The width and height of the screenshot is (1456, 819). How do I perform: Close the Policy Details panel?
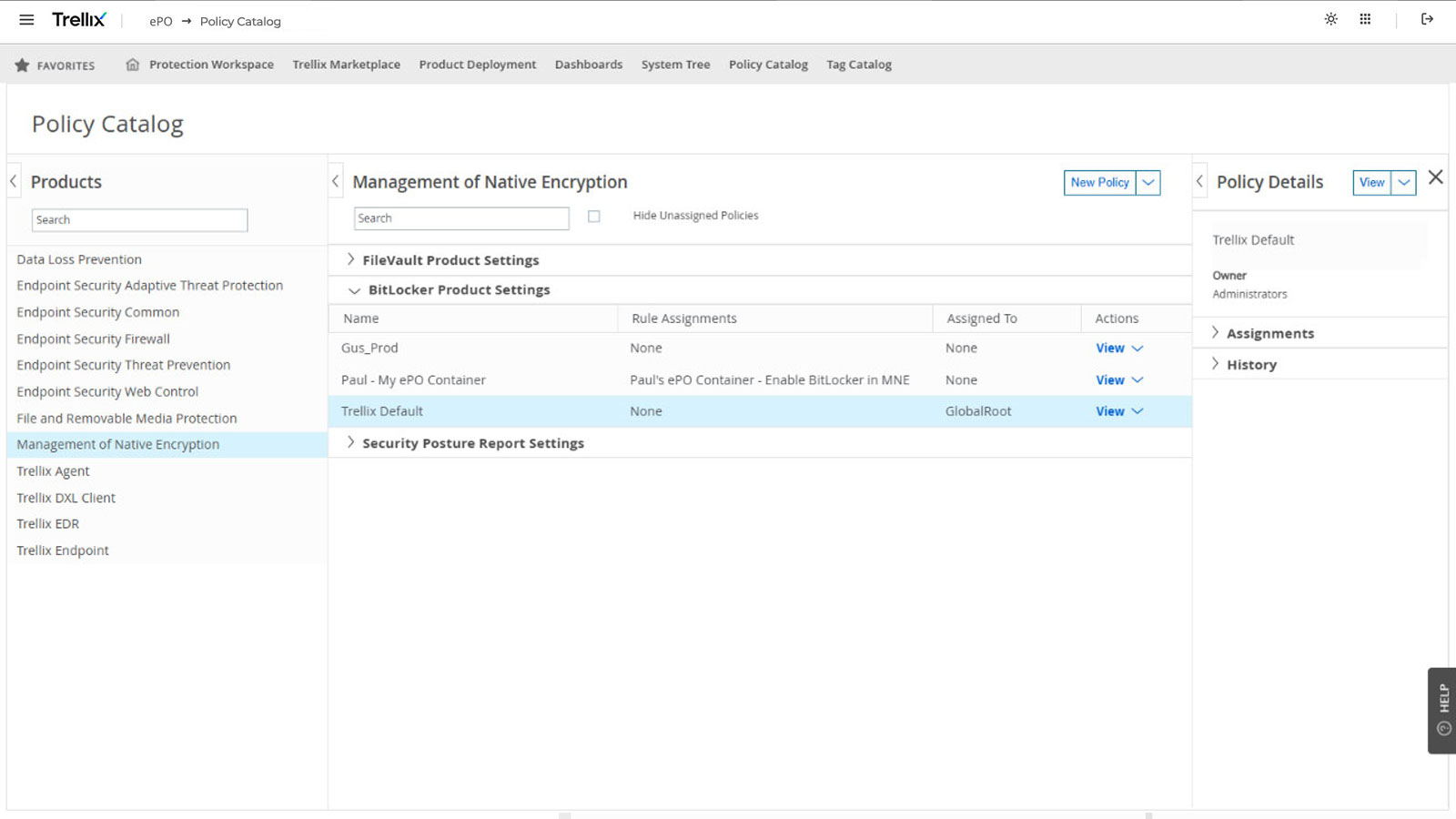click(x=1436, y=177)
